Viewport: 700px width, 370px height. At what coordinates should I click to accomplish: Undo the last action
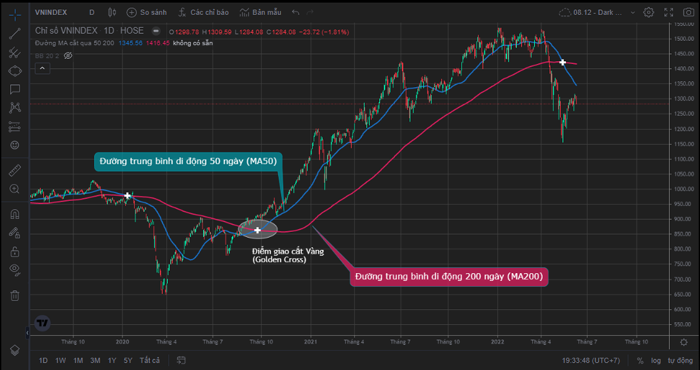point(295,12)
